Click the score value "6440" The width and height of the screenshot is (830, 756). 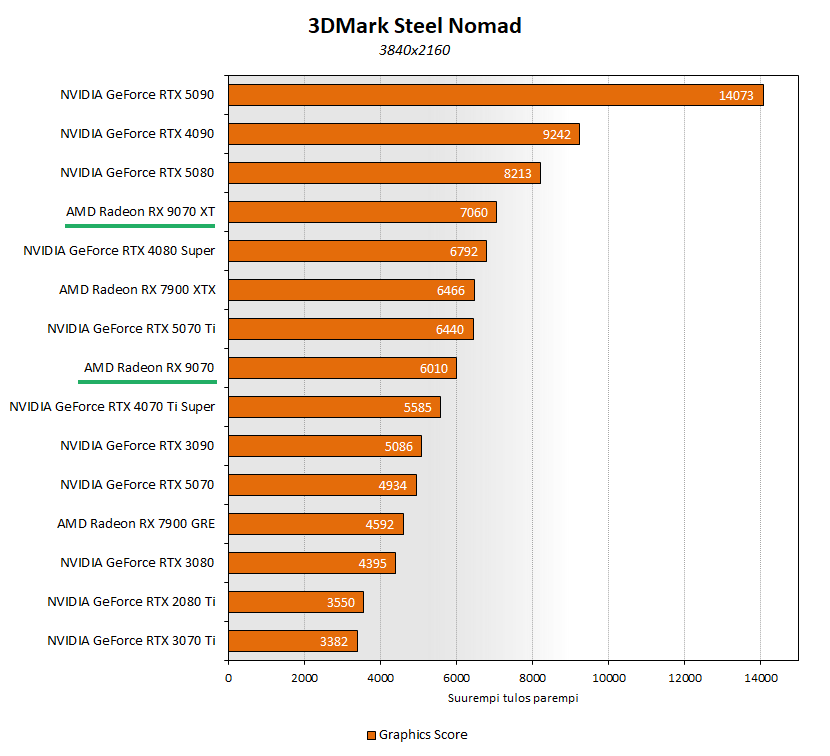coord(450,330)
